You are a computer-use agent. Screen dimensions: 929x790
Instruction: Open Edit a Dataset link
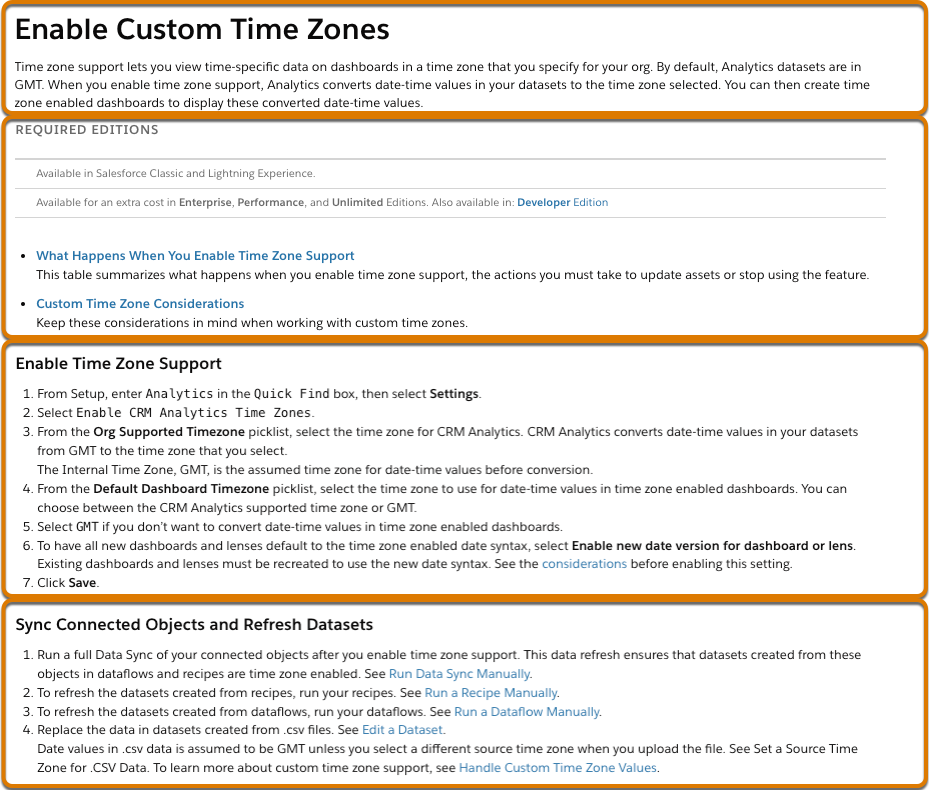point(402,730)
